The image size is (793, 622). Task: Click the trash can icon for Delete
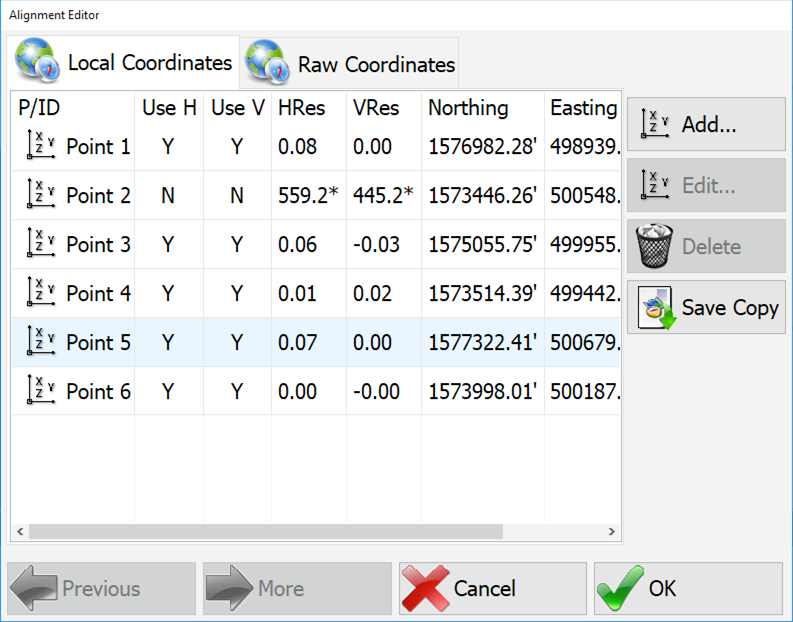pos(654,246)
